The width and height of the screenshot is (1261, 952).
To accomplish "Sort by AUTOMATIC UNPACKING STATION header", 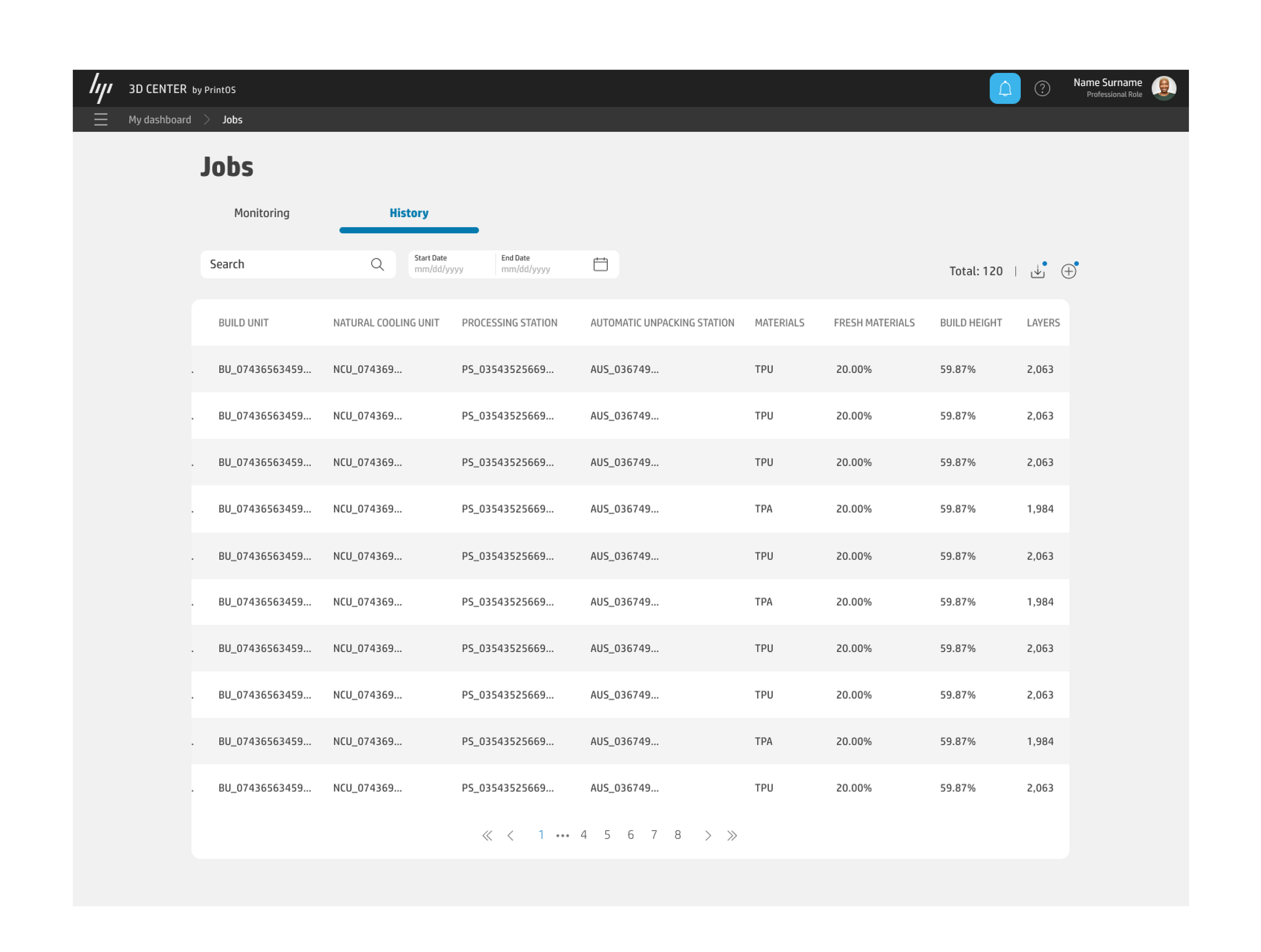I will [662, 323].
